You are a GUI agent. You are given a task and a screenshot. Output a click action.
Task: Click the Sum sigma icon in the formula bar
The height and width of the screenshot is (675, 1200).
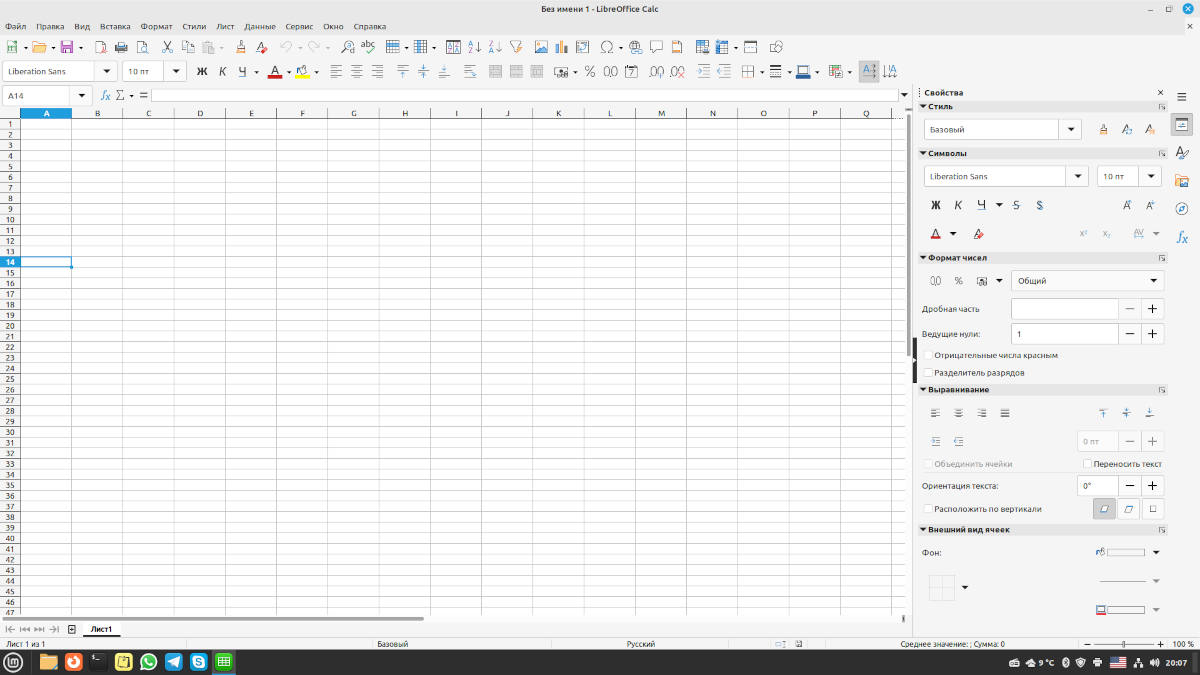tap(120, 96)
